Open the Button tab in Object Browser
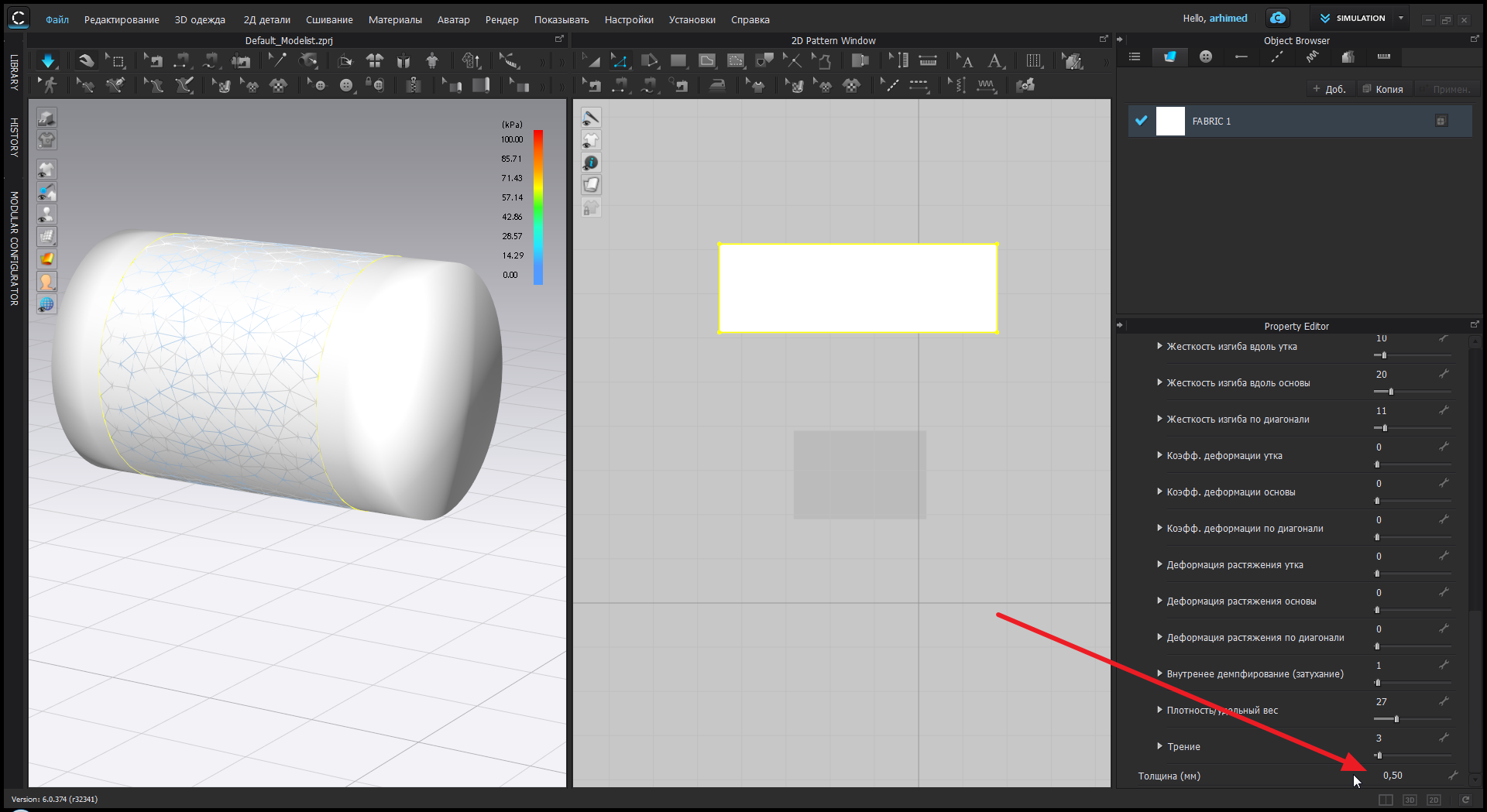1487x812 pixels. (1206, 57)
